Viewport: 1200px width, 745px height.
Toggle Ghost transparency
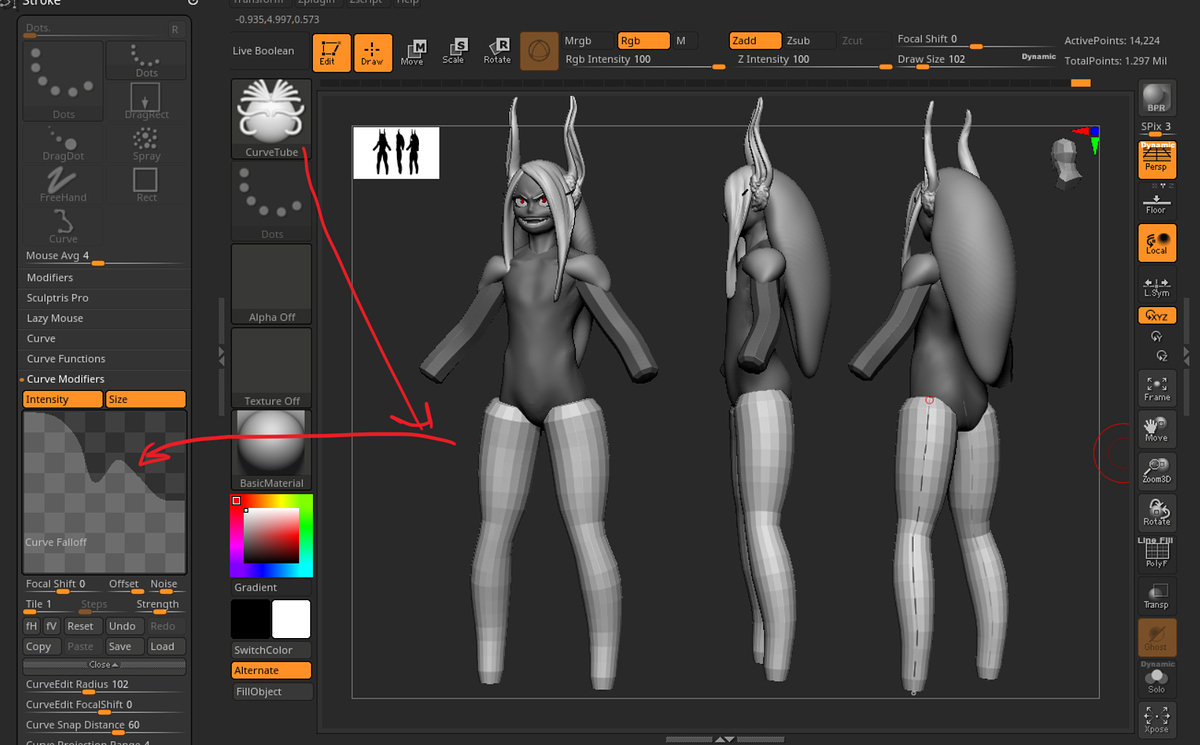click(1157, 636)
